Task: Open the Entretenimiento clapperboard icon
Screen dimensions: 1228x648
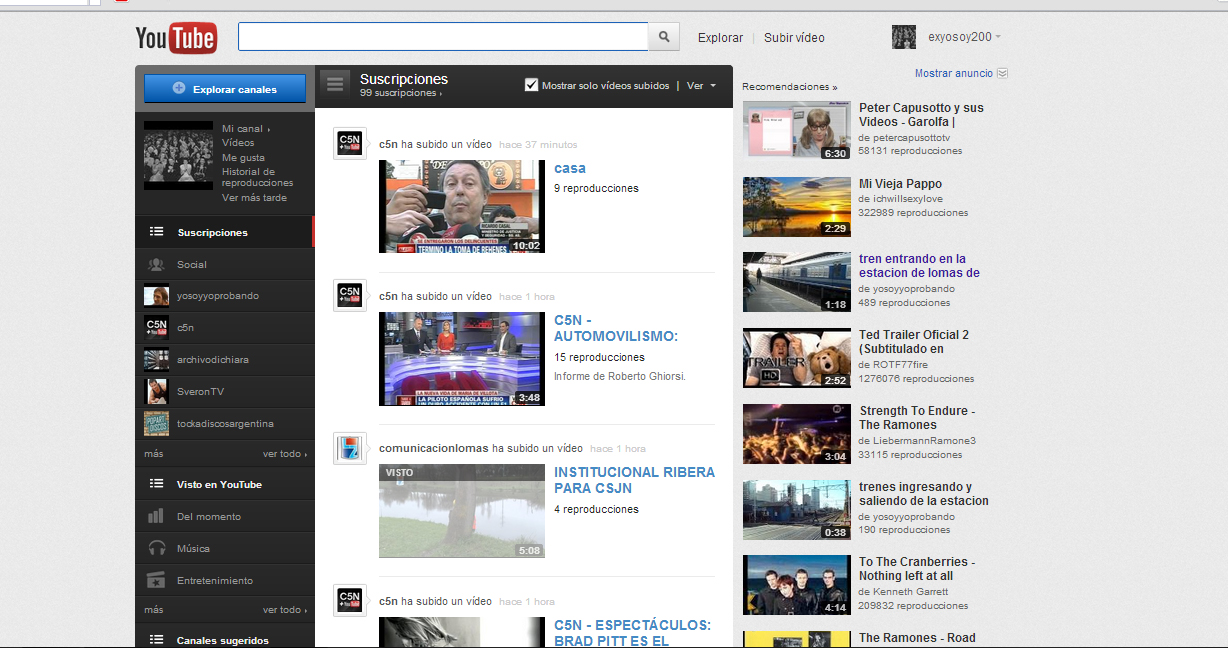Action: [156, 580]
